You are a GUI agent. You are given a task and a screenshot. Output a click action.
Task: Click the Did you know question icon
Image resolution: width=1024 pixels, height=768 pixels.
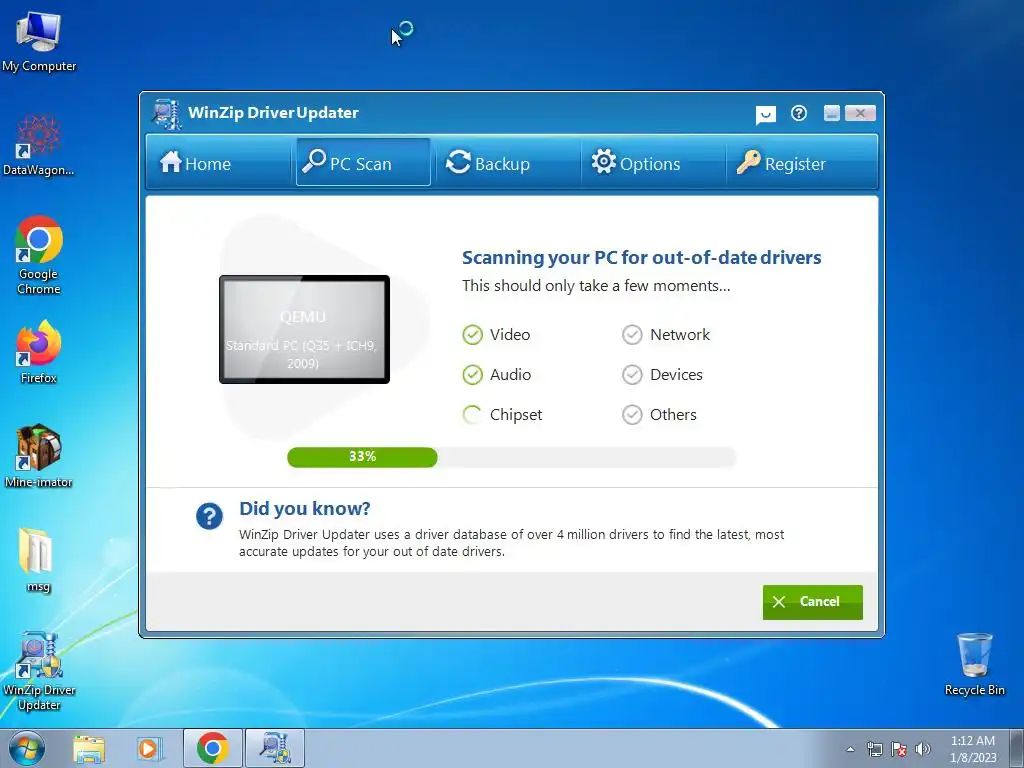pyautogui.click(x=209, y=517)
